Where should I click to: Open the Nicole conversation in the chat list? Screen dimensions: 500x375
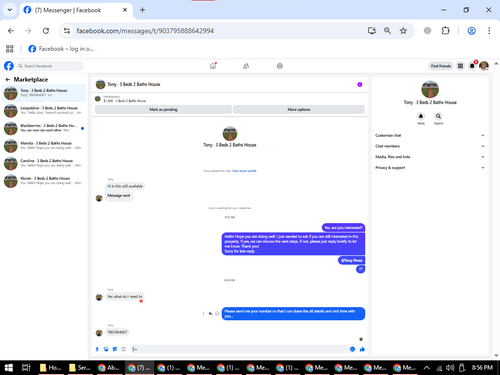pos(44,181)
